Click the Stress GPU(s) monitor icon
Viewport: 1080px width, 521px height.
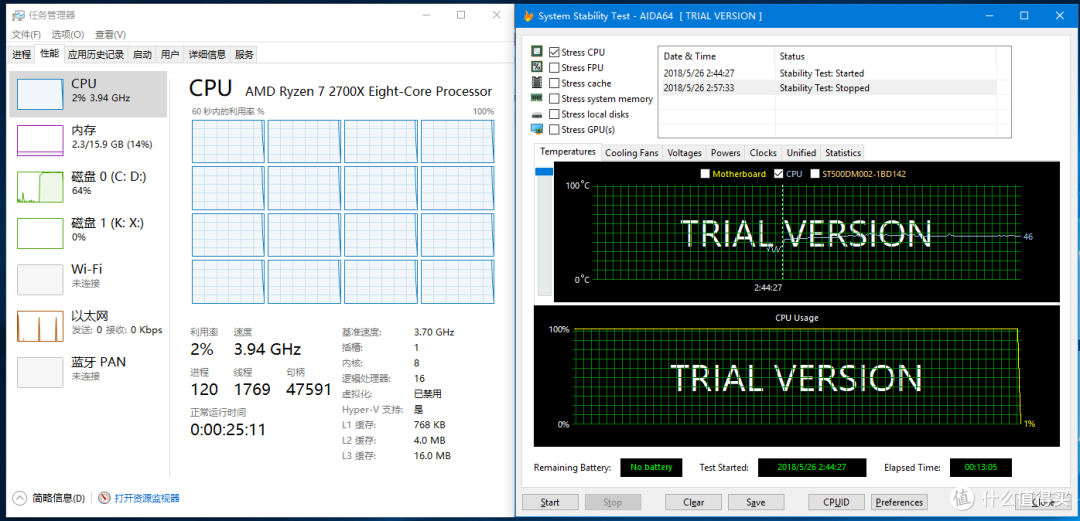[537, 129]
